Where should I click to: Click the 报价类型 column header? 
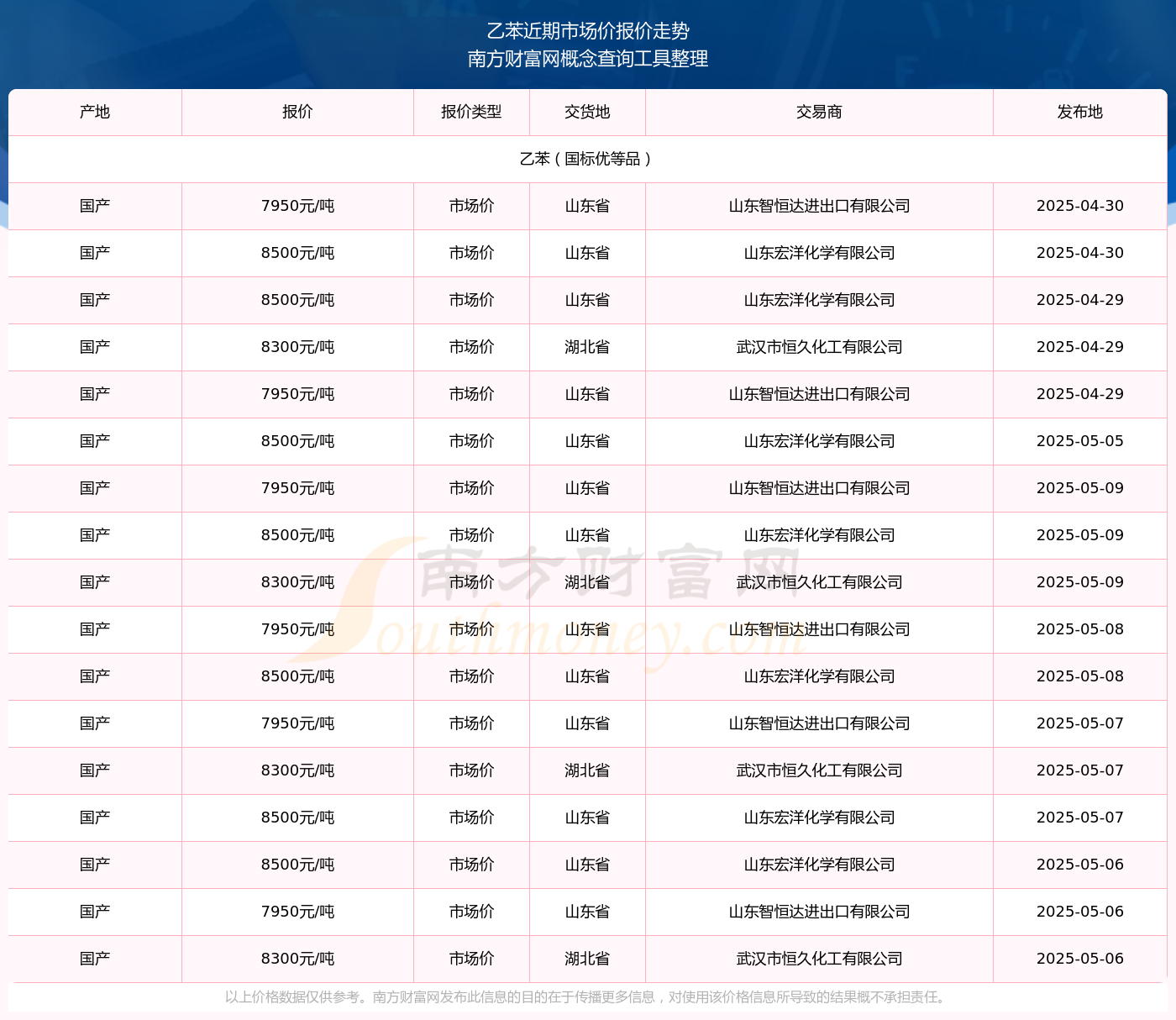click(471, 112)
